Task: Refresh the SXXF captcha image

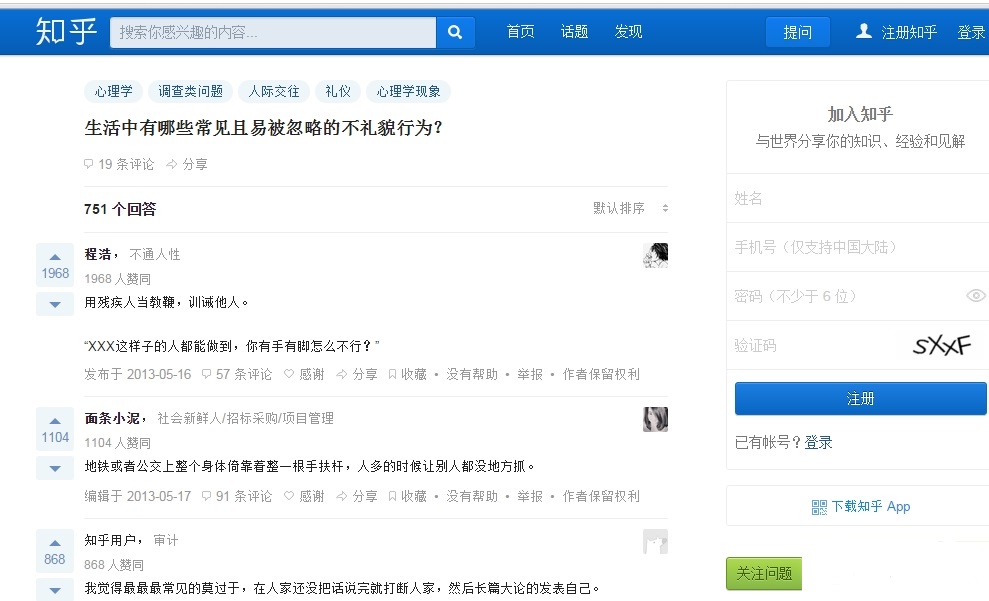Action: [942, 345]
